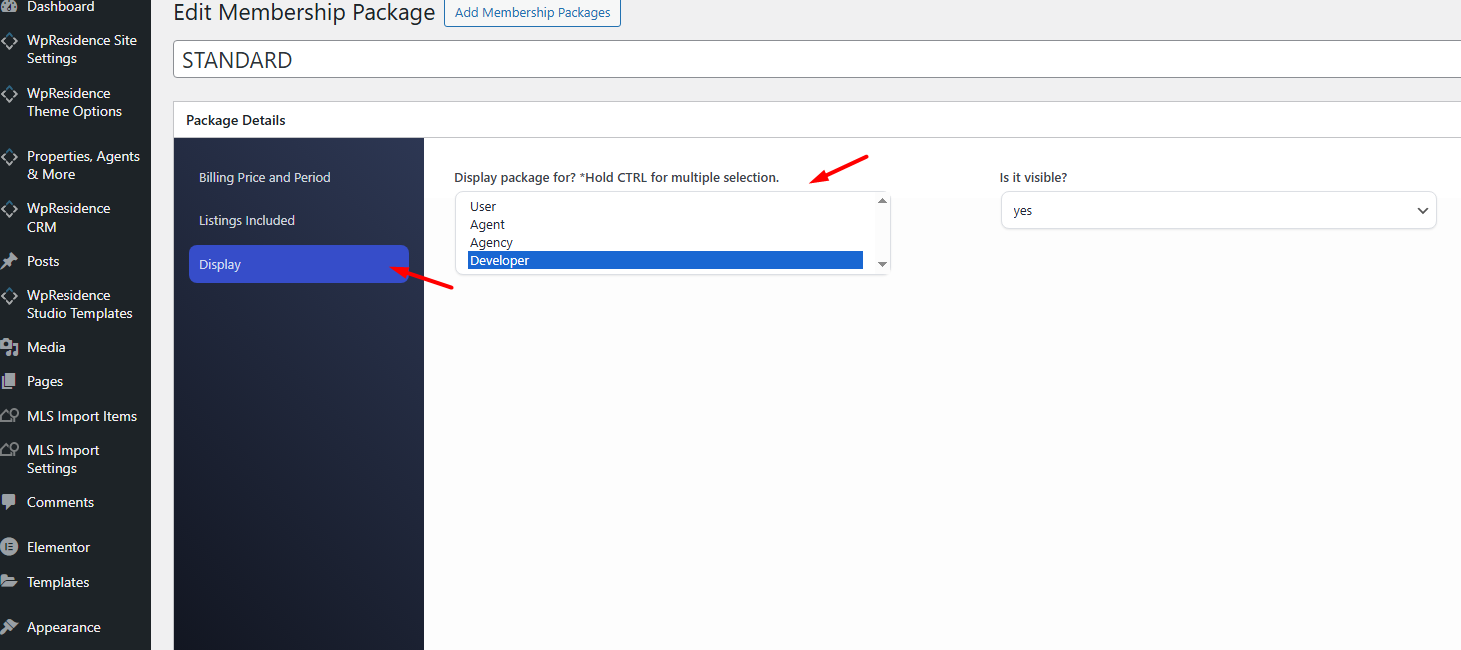Edit the STANDARD package title field
The height and width of the screenshot is (650, 1461).
coord(815,60)
